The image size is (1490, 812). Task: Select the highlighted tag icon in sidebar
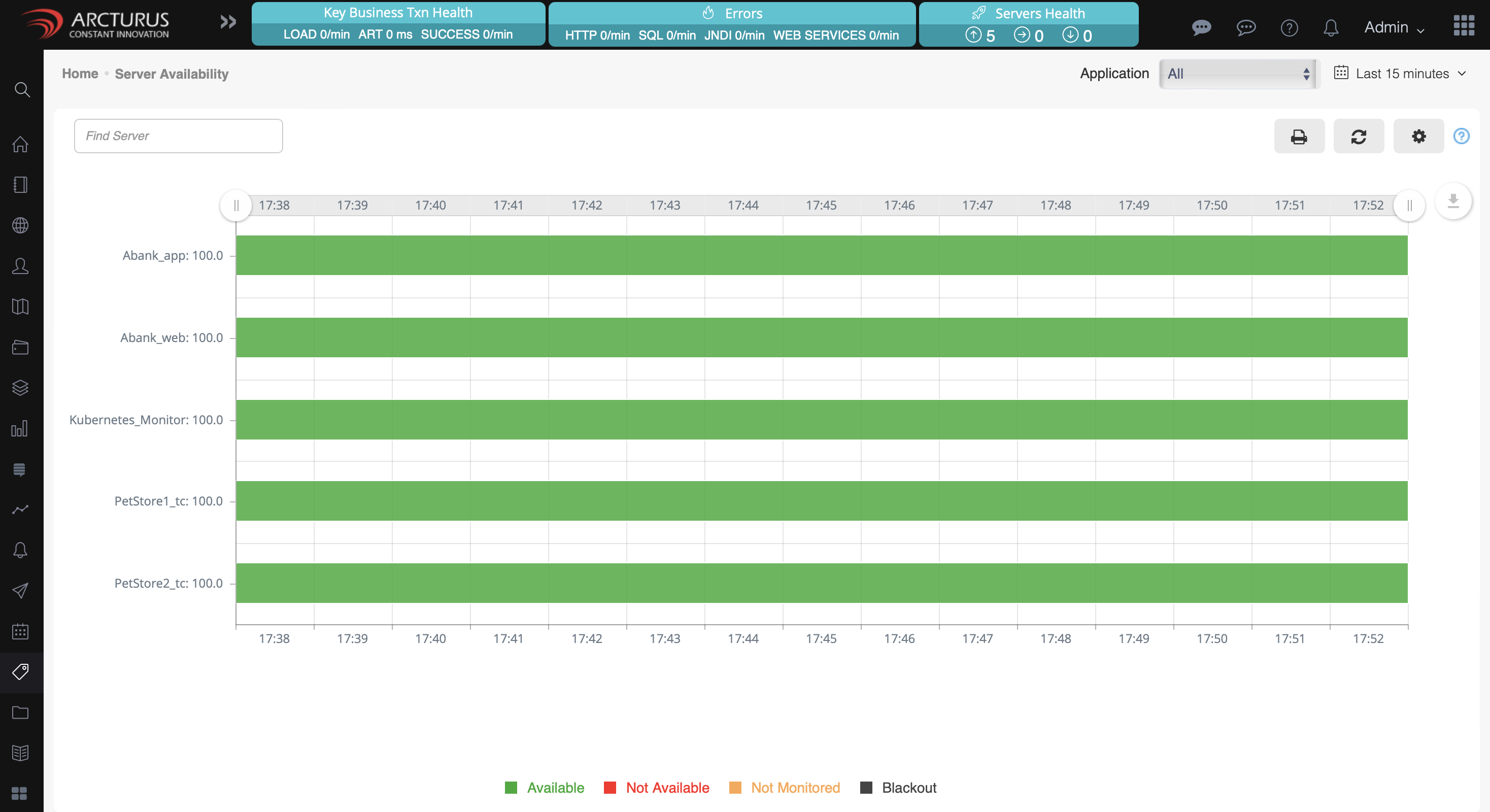tap(21, 671)
